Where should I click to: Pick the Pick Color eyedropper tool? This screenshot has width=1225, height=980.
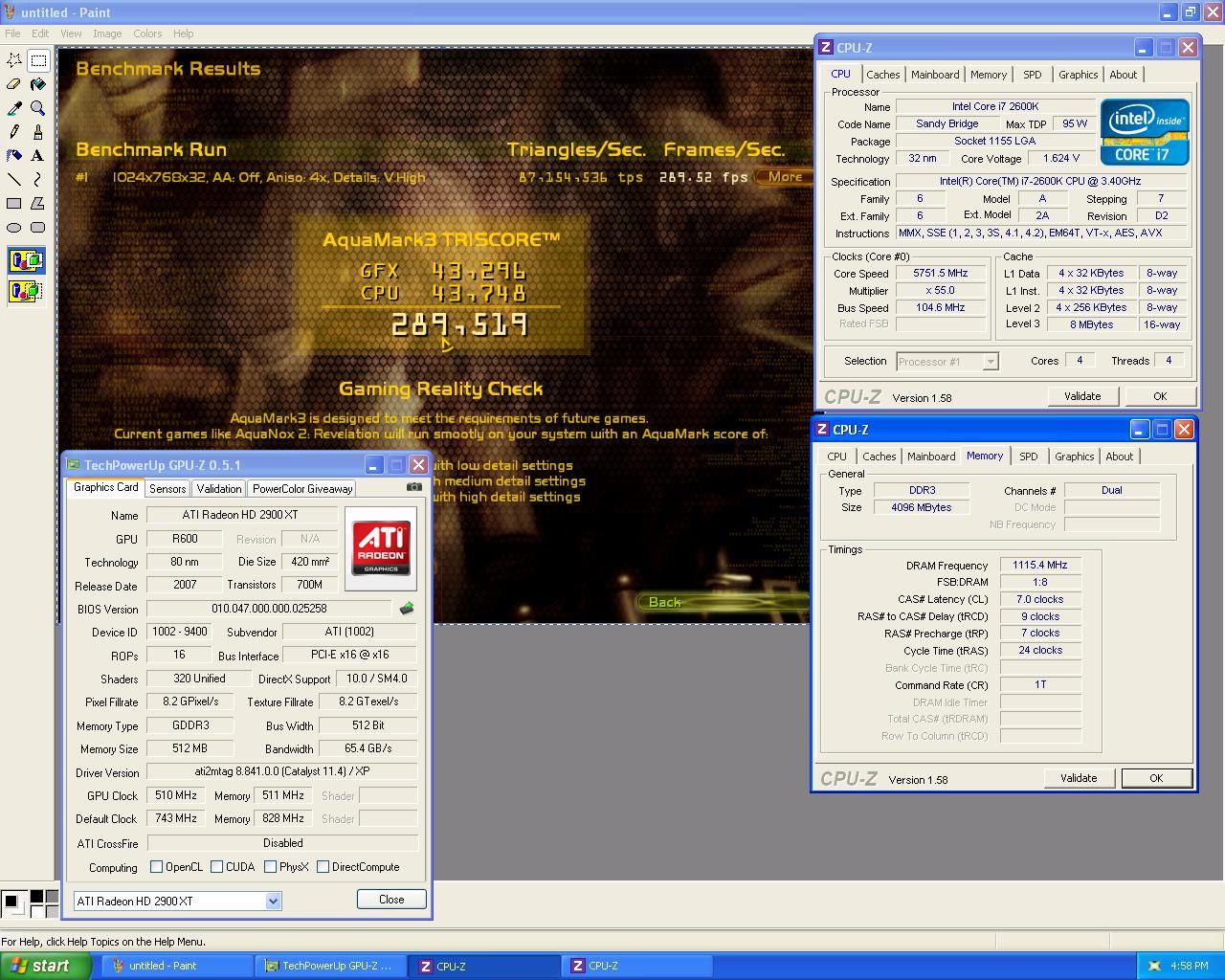point(14,108)
